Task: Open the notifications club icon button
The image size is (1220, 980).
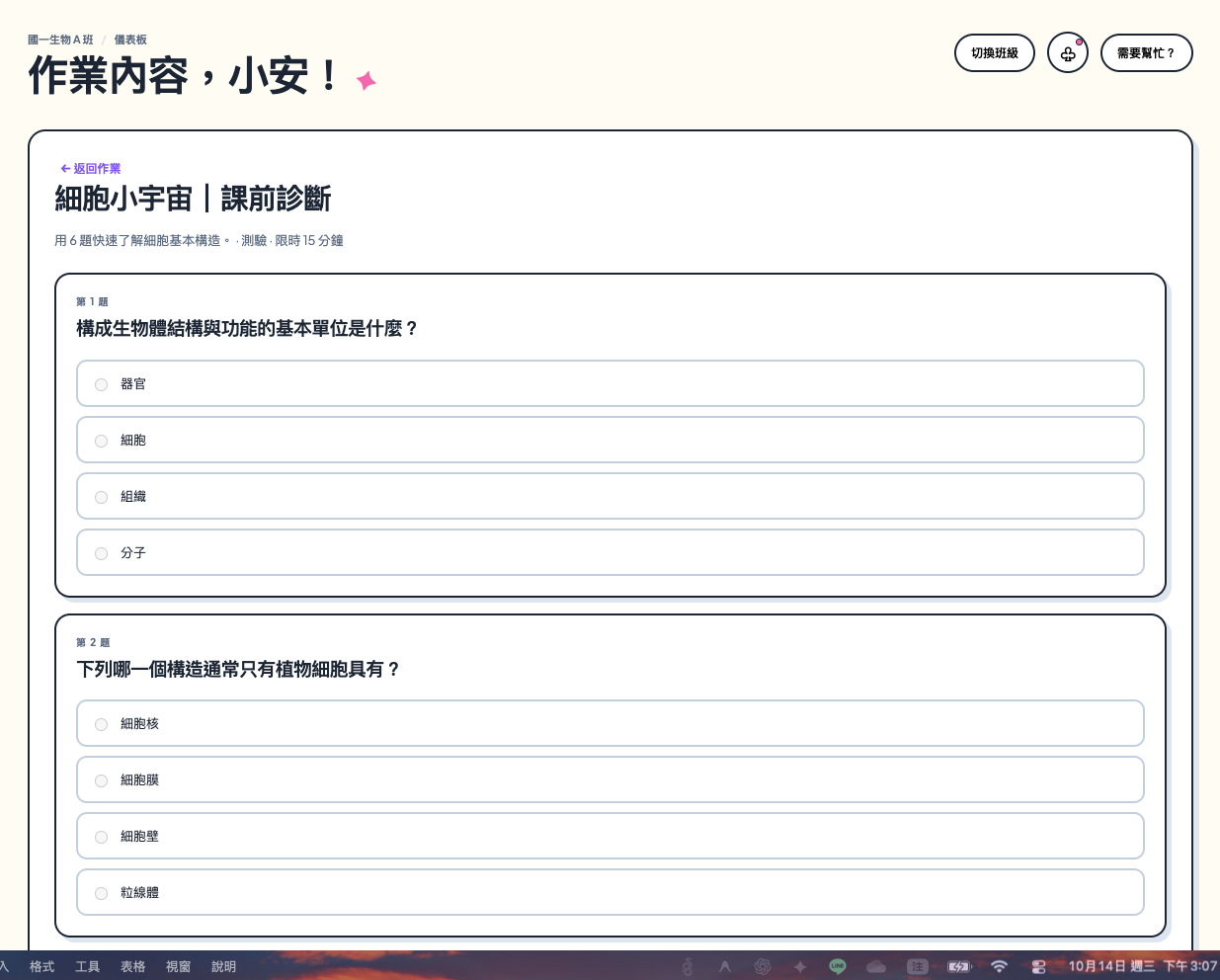Action: coord(1068,53)
